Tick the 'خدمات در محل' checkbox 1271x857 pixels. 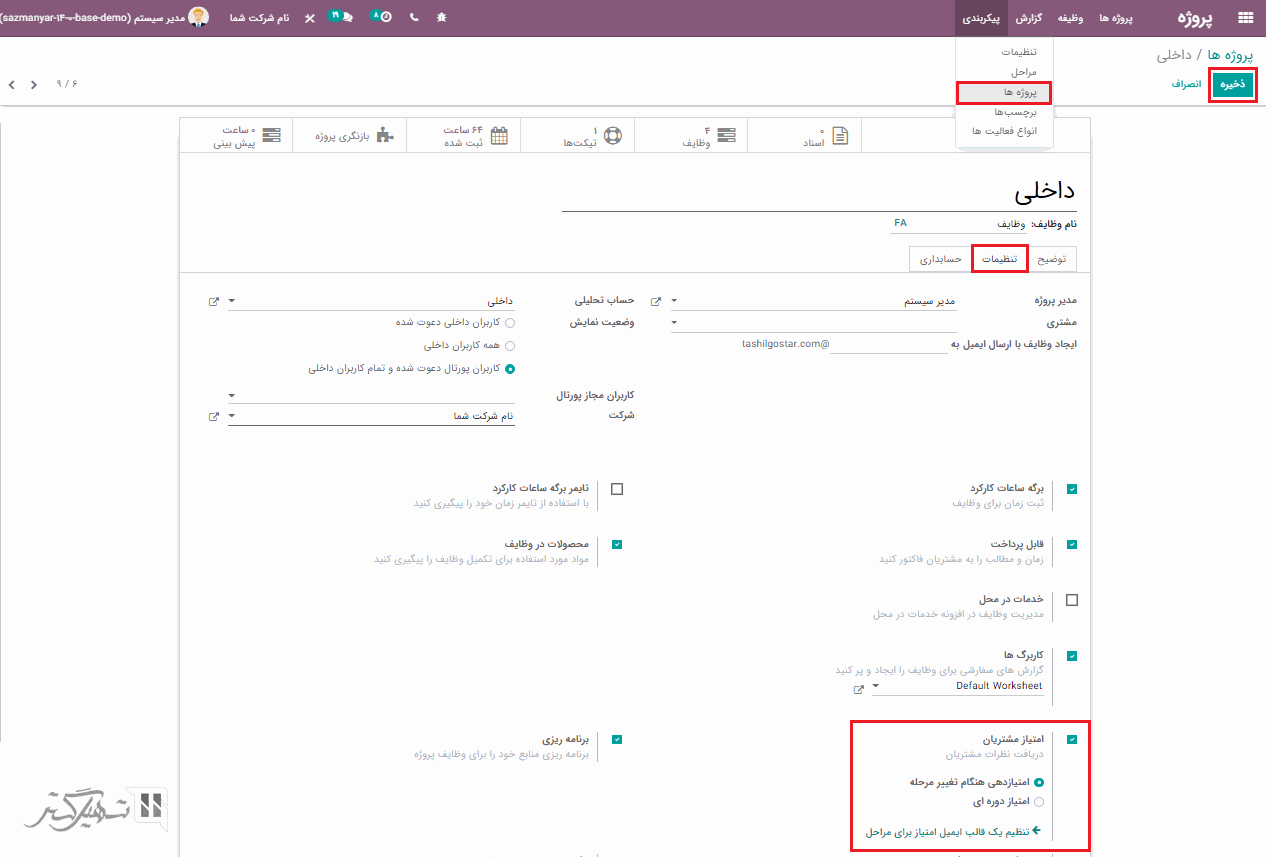coord(1072,600)
